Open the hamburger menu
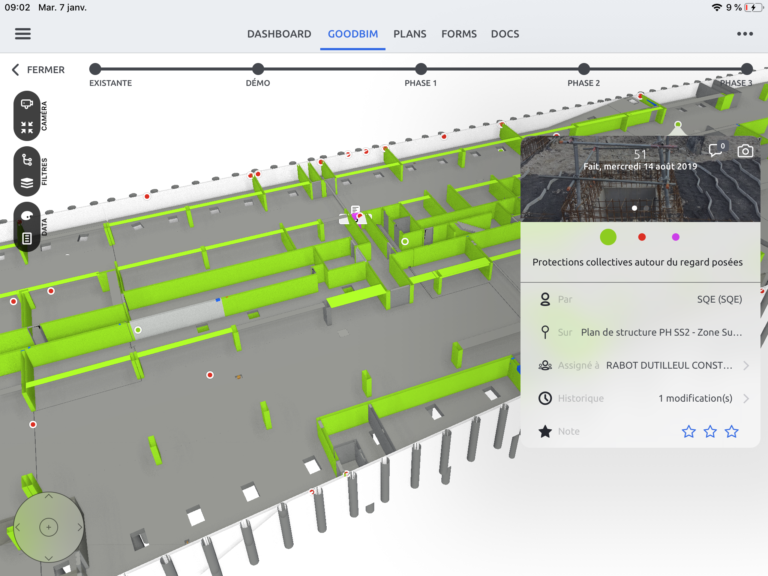Viewport: 768px width, 576px height. (22, 33)
